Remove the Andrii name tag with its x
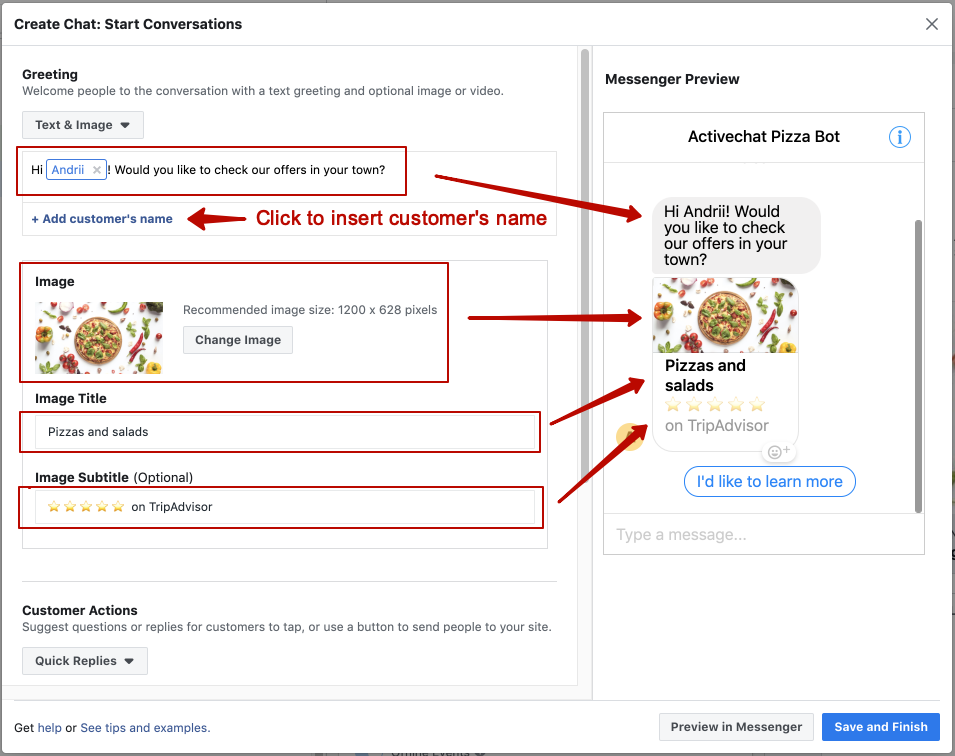Viewport: 955px width, 756px height. tap(96, 170)
